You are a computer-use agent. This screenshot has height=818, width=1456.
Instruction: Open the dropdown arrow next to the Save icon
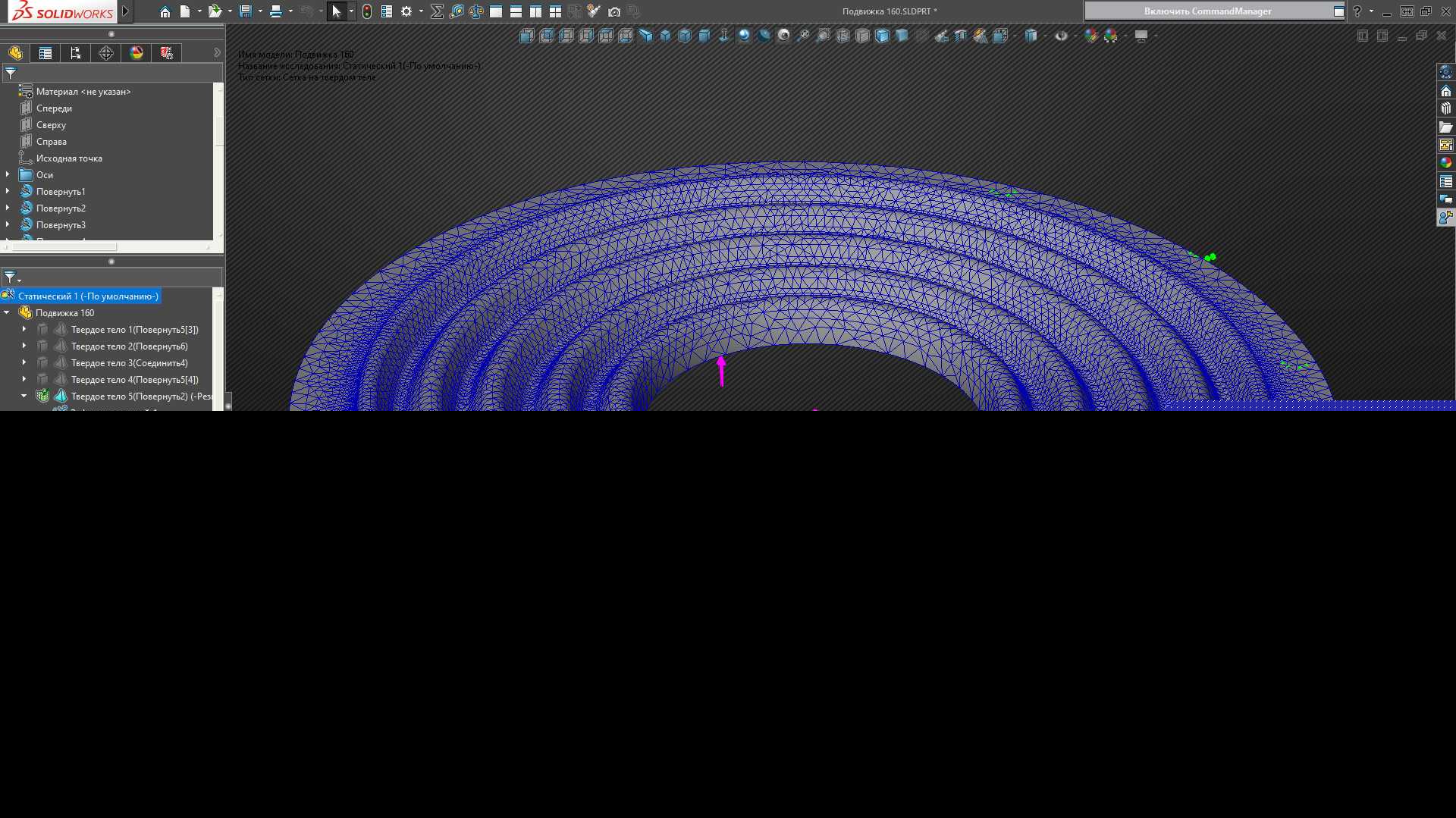(260, 11)
